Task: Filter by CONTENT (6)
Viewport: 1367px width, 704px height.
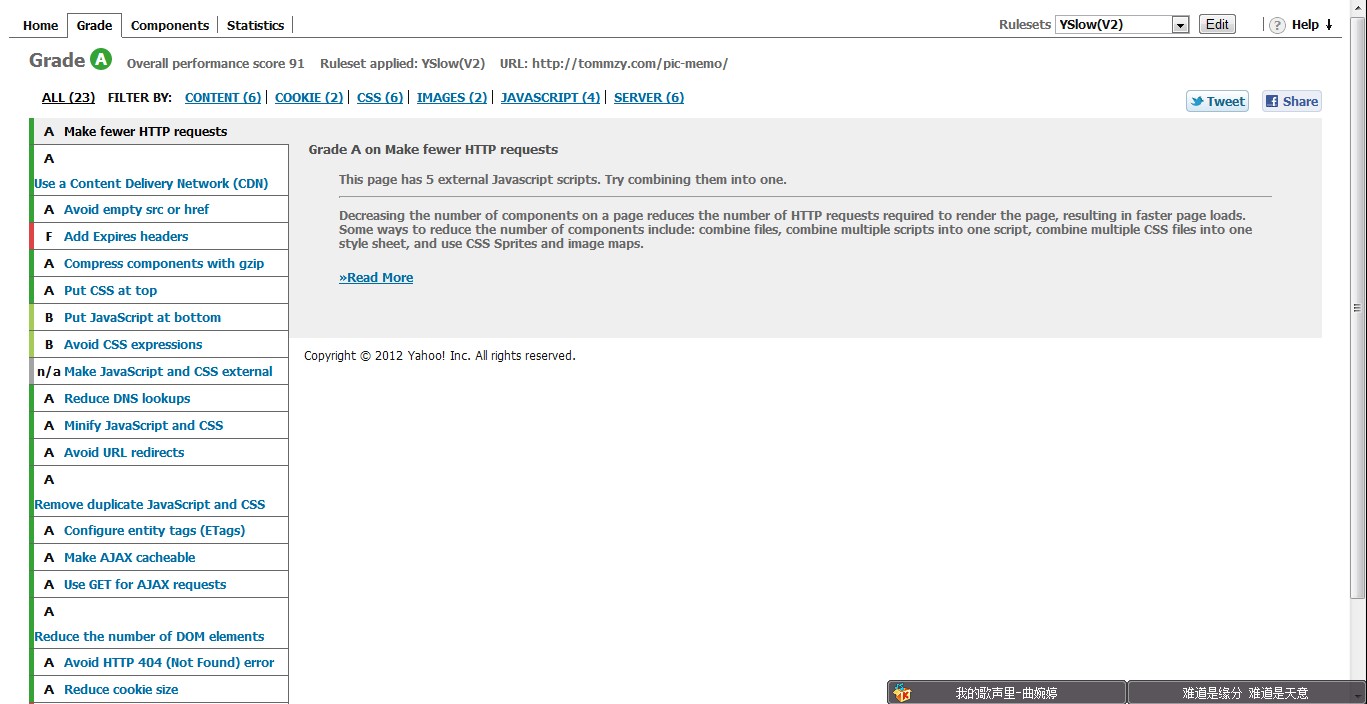Action: (223, 97)
